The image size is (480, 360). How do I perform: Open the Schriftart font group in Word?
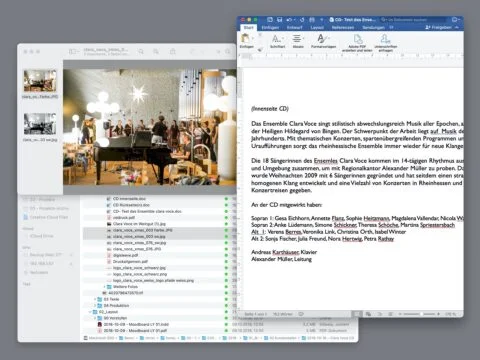tap(277, 41)
